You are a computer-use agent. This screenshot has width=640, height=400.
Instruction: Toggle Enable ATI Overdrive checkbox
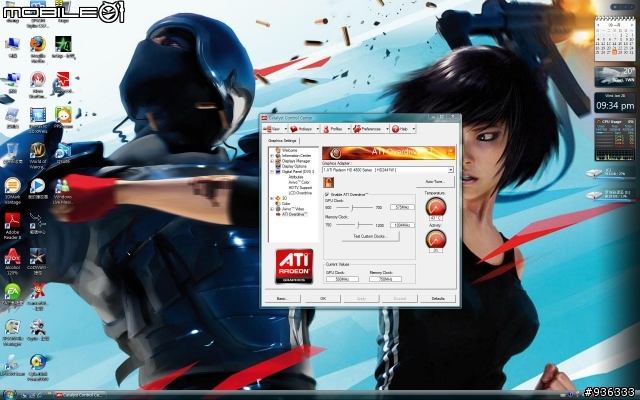point(327,195)
